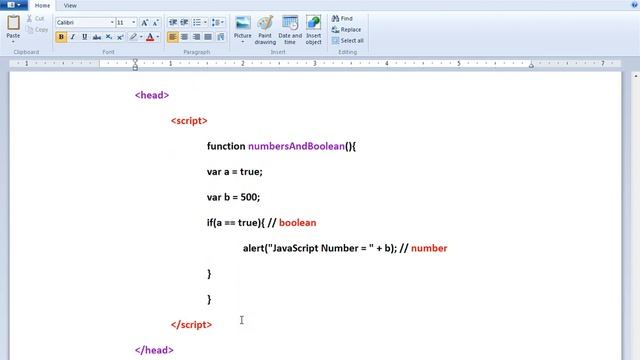
Task: Click Select all in the Editing group
Action: click(347, 40)
